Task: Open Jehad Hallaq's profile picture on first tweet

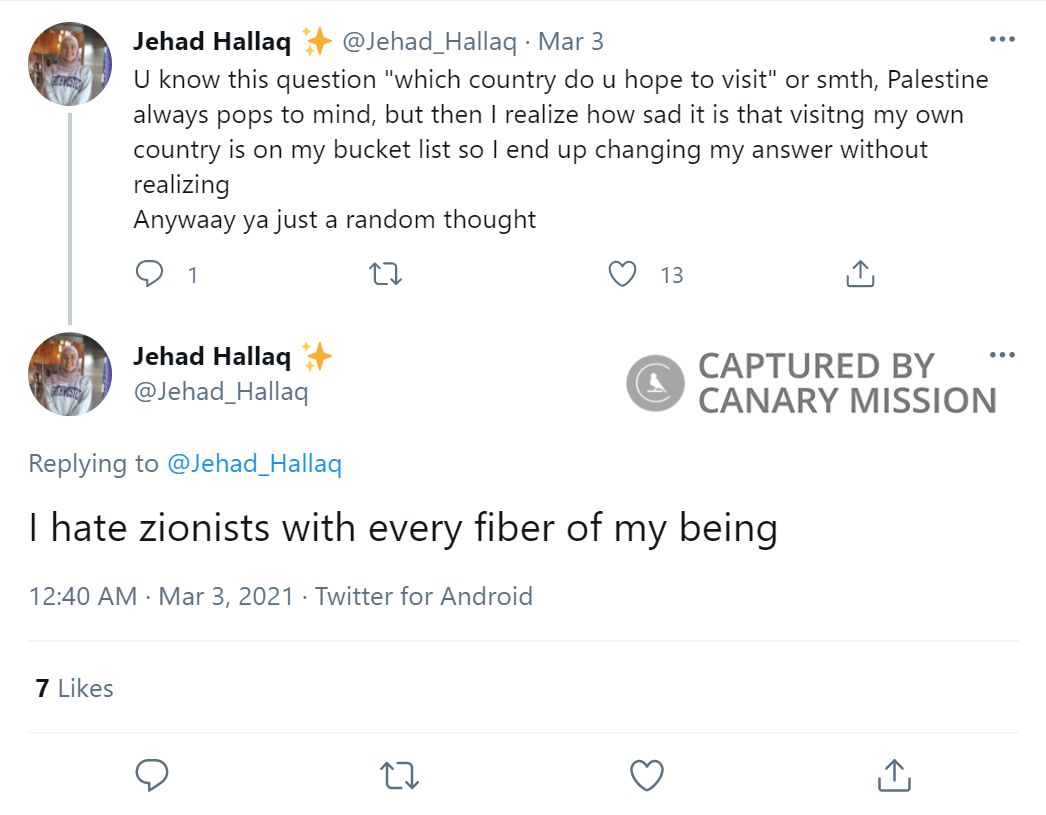Action: (x=68, y=63)
